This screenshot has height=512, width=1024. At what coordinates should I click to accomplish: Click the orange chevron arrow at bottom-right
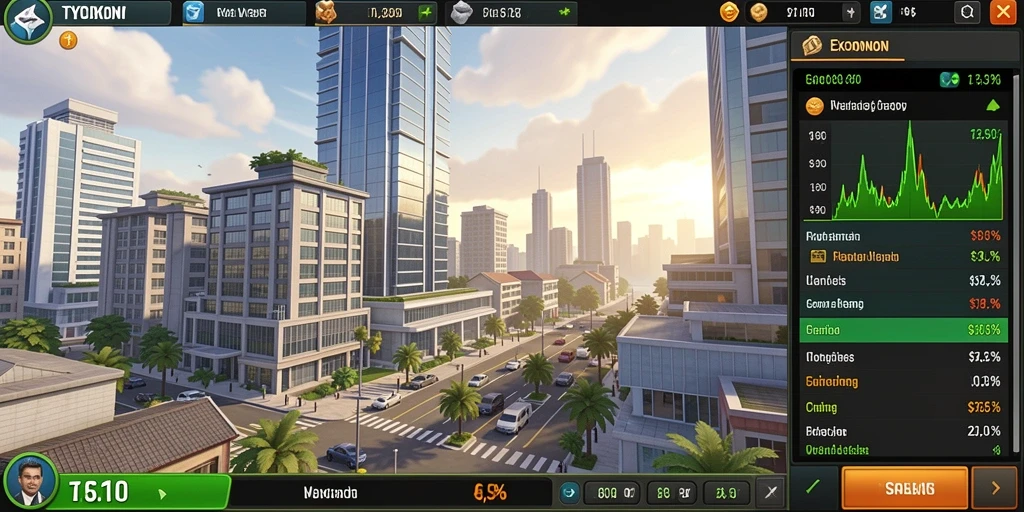point(995,488)
